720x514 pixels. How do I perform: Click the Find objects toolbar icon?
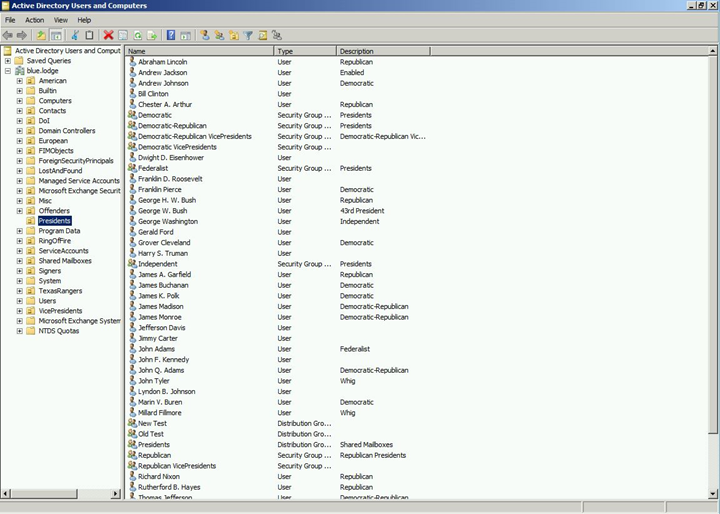tap(263, 35)
